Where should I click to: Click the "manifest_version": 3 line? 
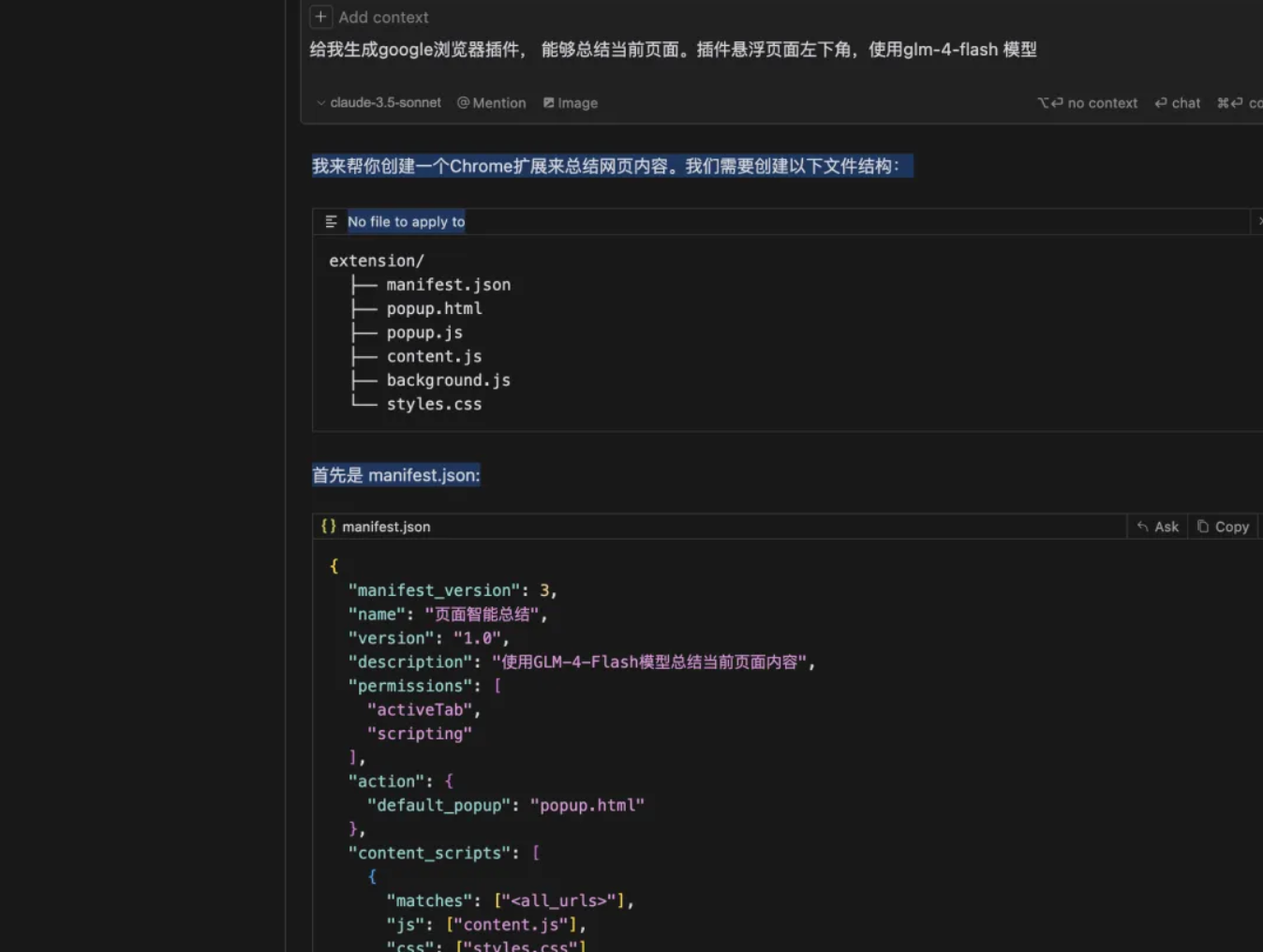tap(453, 590)
